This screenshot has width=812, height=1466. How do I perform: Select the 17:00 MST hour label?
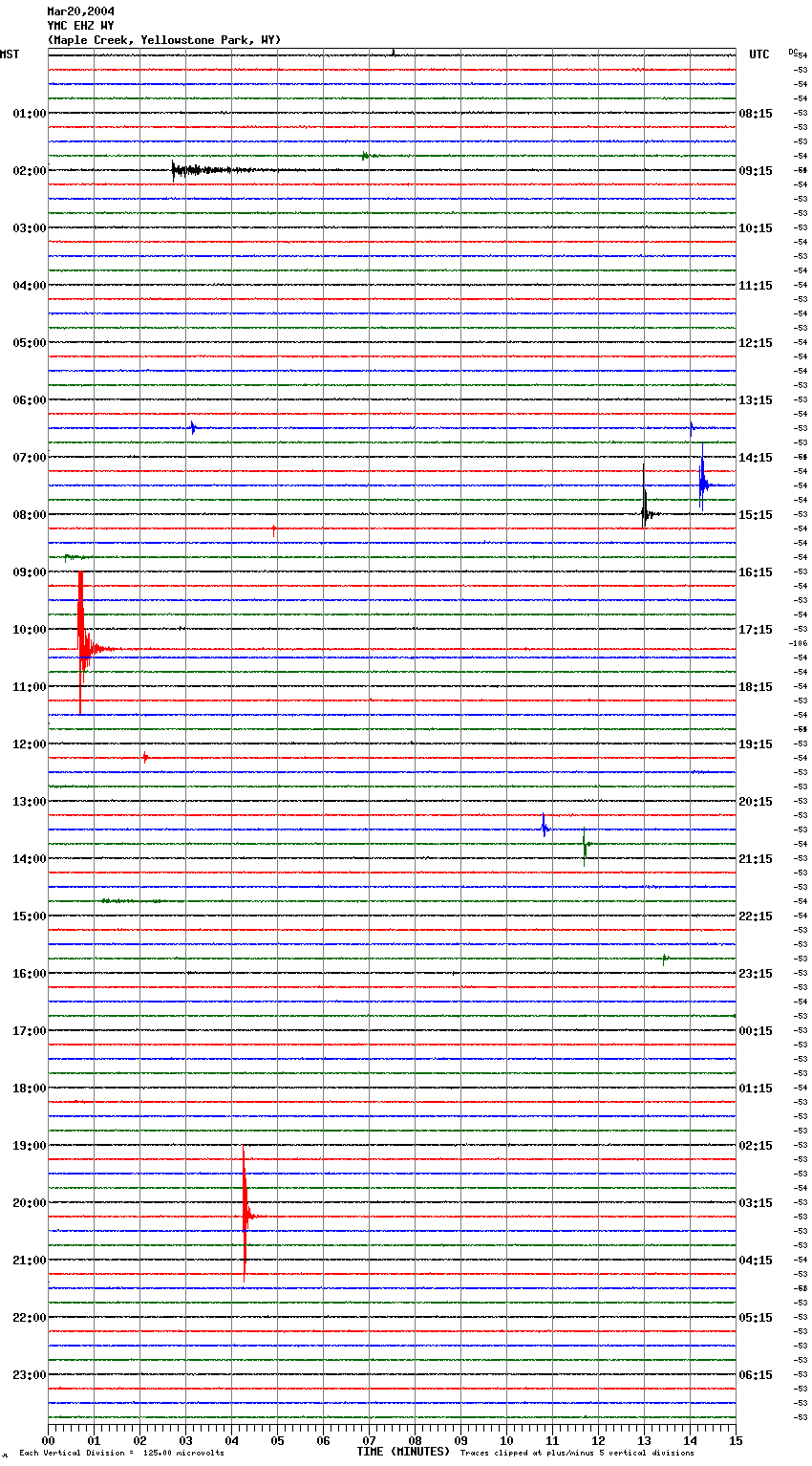[30, 1031]
